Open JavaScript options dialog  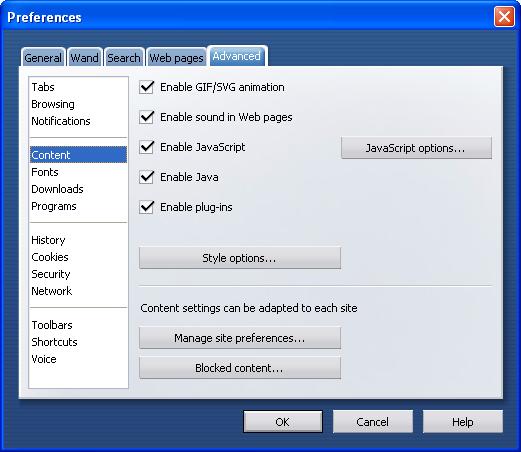tap(416, 148)
